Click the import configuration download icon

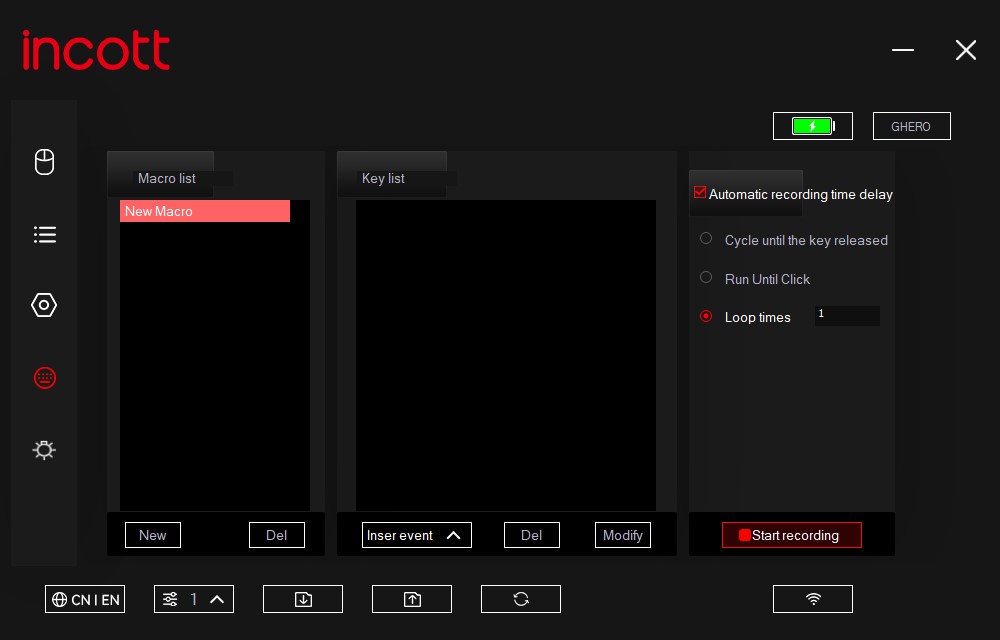pyautogui.click(x=303, y=599)
